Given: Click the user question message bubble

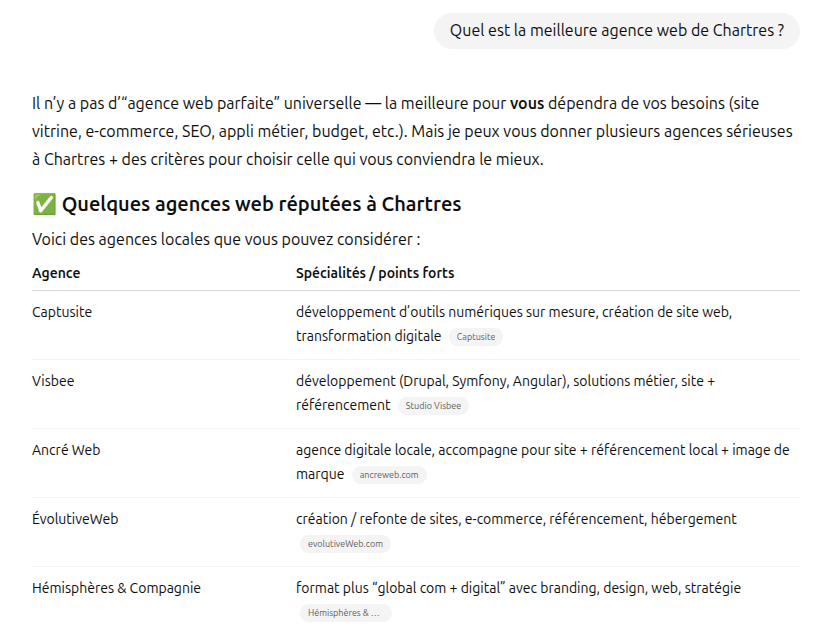Looking at the screenshot, I should (616, 31).
